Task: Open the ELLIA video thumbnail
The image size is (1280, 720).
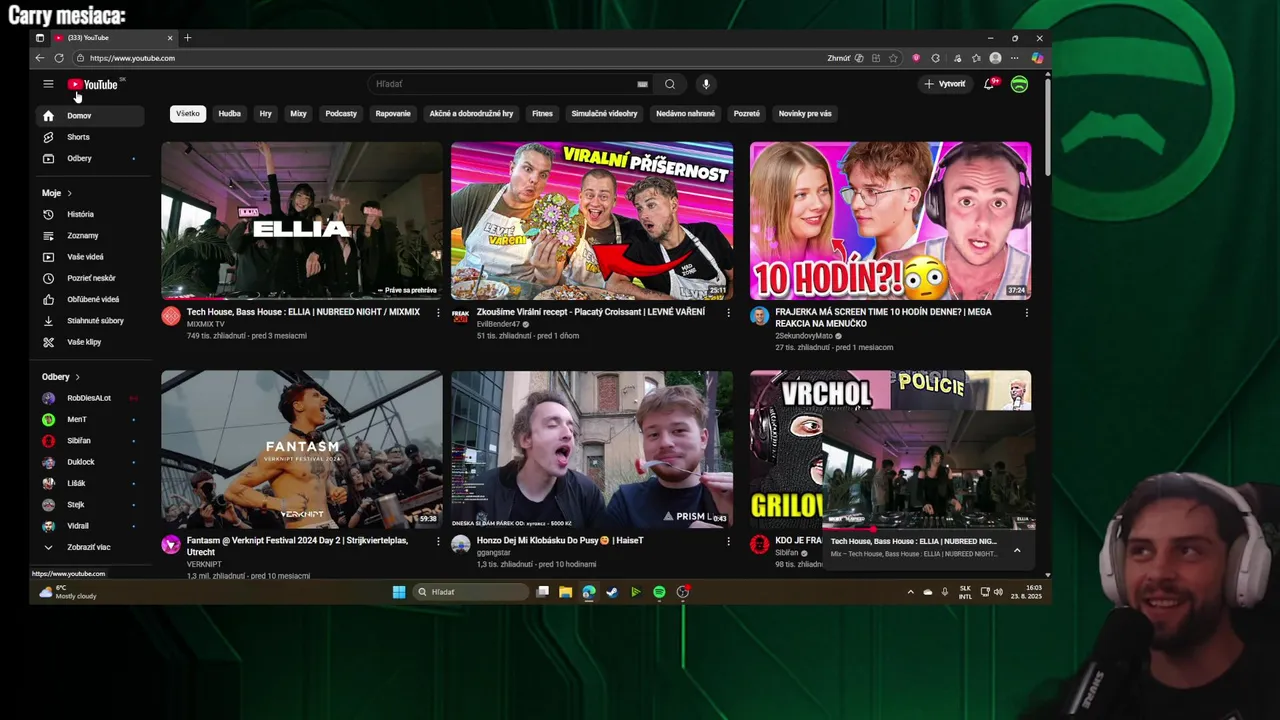Action: coord(301,221)
